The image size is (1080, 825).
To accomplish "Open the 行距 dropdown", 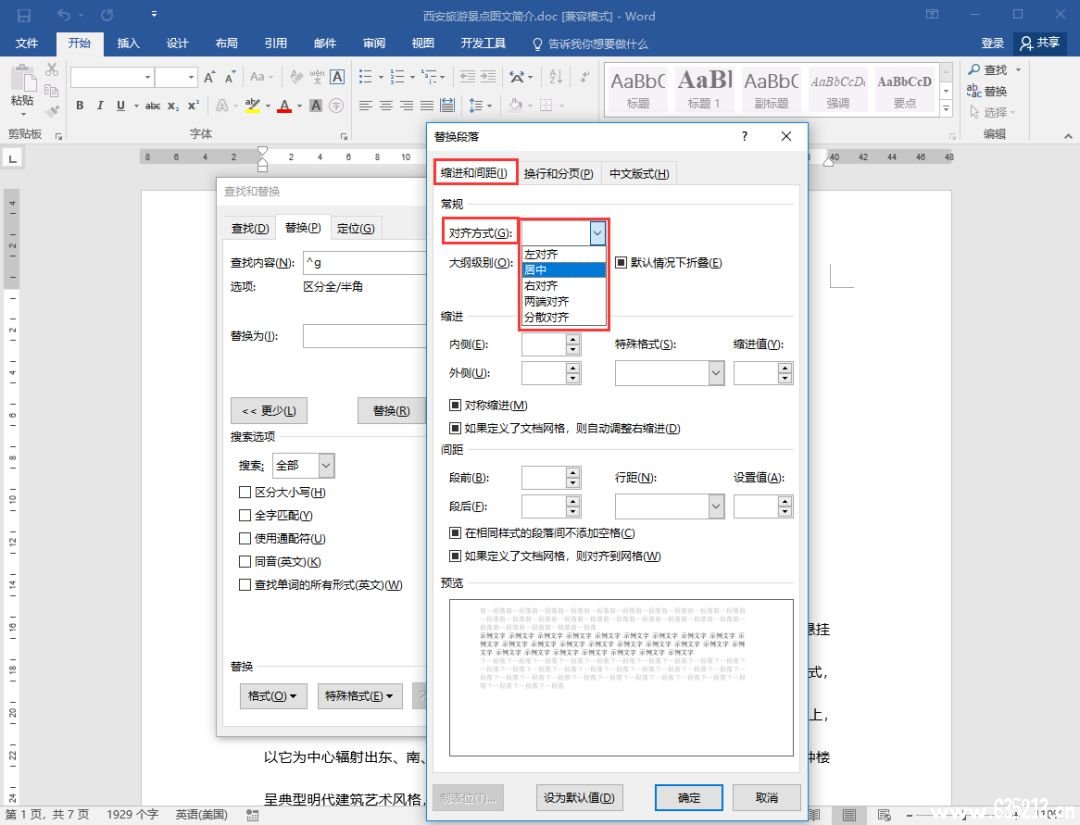I will click(x=716, y=507).
